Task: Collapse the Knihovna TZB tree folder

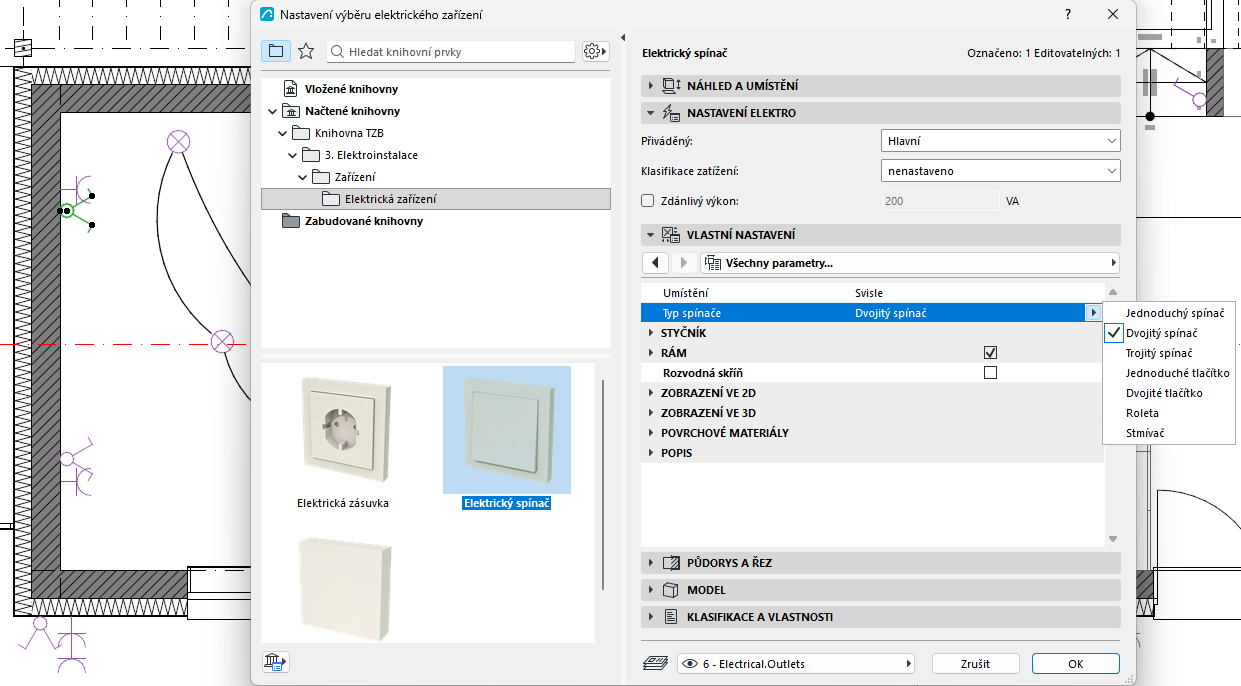Action: 283,133
